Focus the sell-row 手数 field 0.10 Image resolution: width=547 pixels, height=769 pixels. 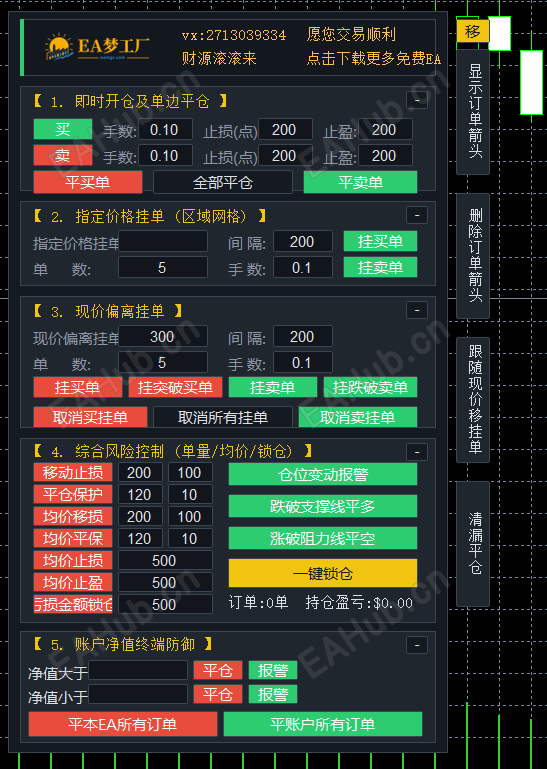click(x=165, y=156)
